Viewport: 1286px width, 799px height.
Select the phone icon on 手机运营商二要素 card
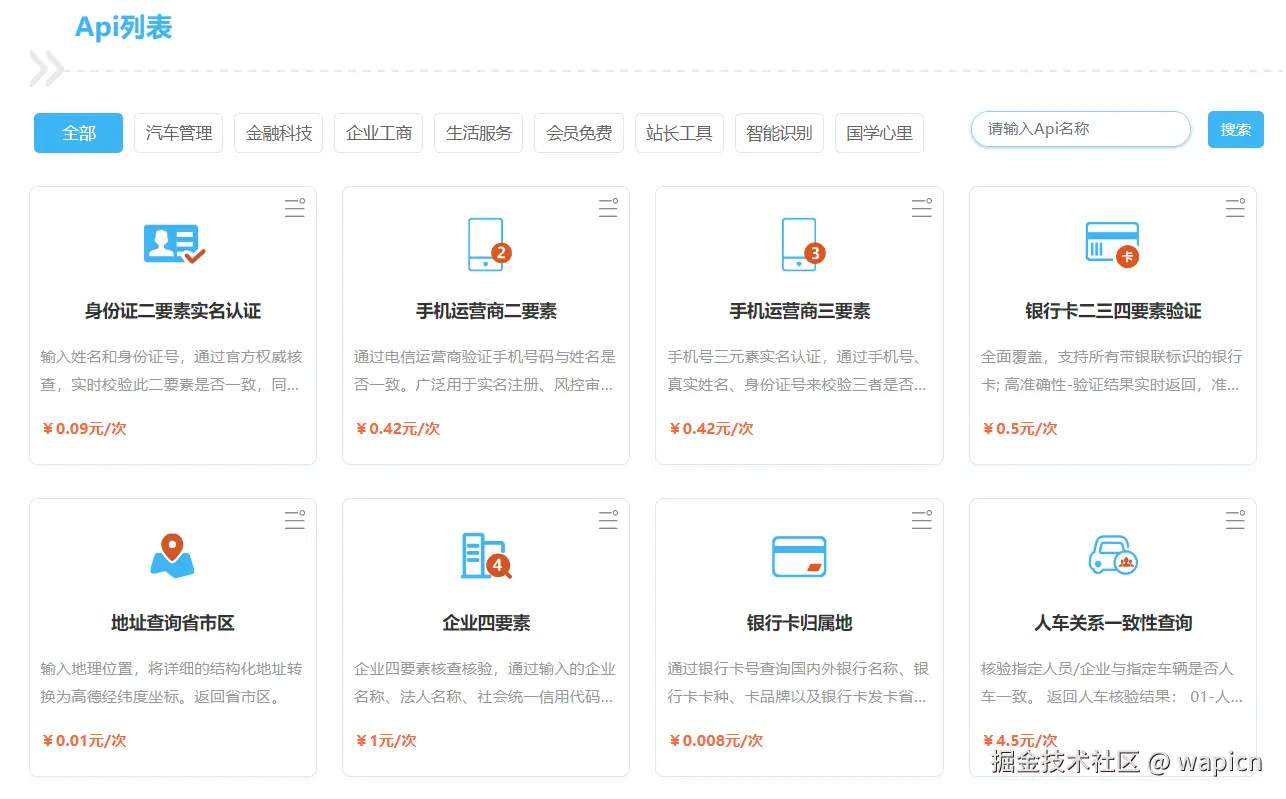(x=486, y=243)
